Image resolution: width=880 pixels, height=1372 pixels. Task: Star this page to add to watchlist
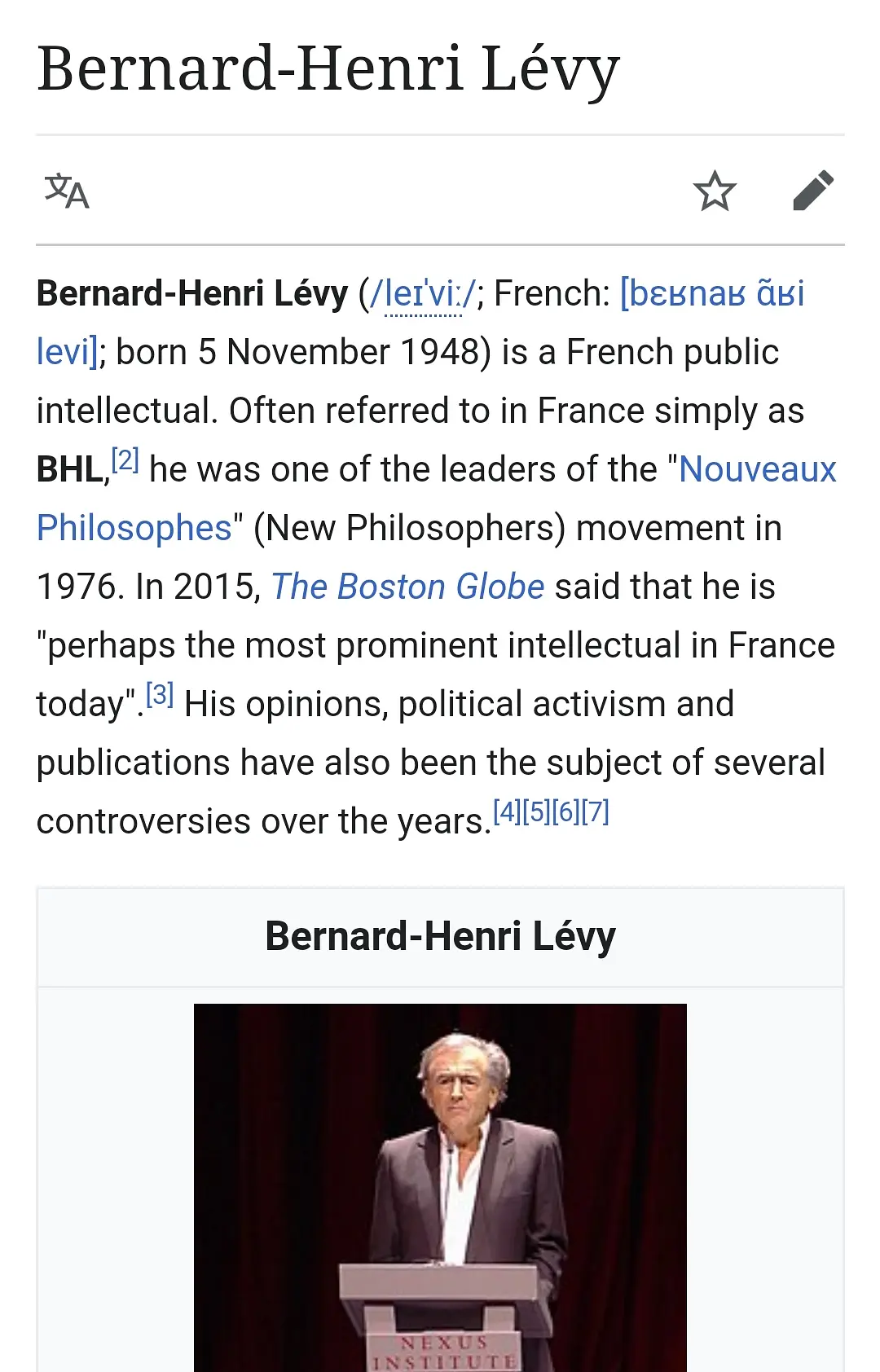tap(715, 191)
